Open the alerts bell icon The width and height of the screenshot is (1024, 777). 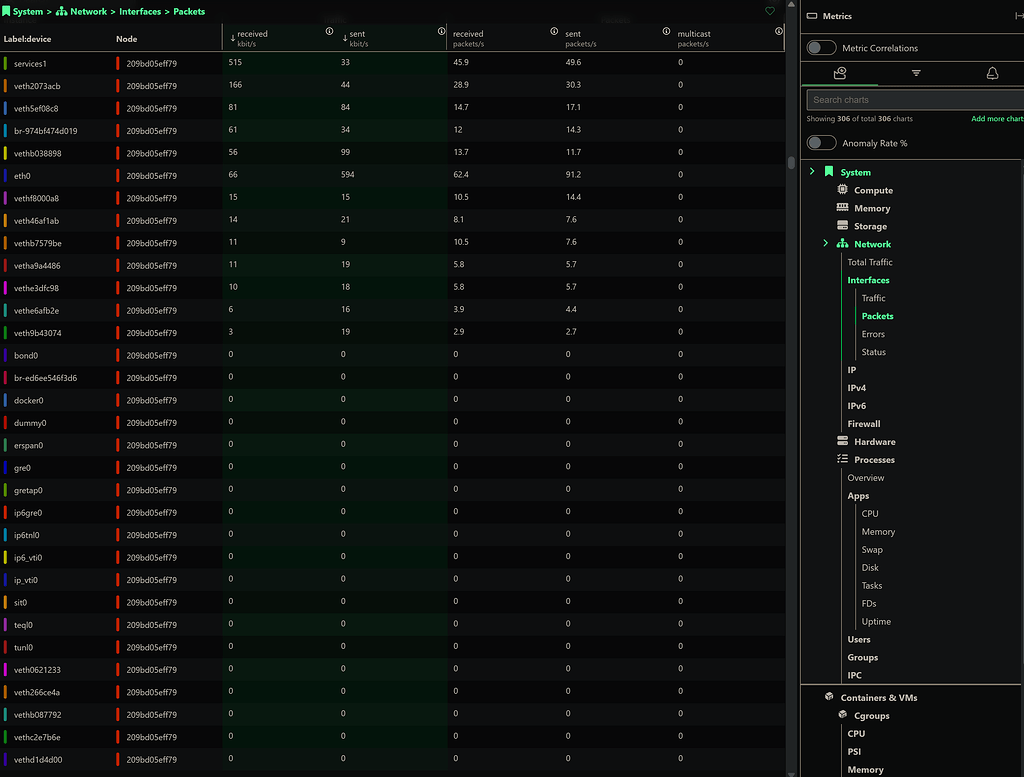(x=991, y=73)
